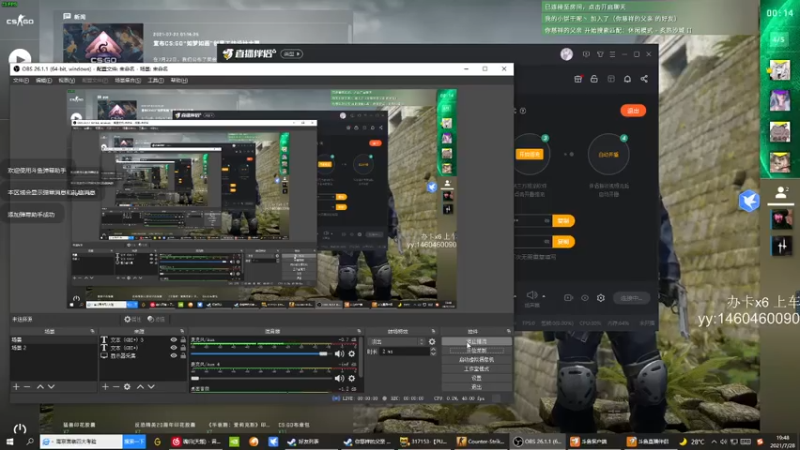800x450 pixels.
Task: Open the audio mixer icon on right sidebar
Action: (x=782, y=246)
